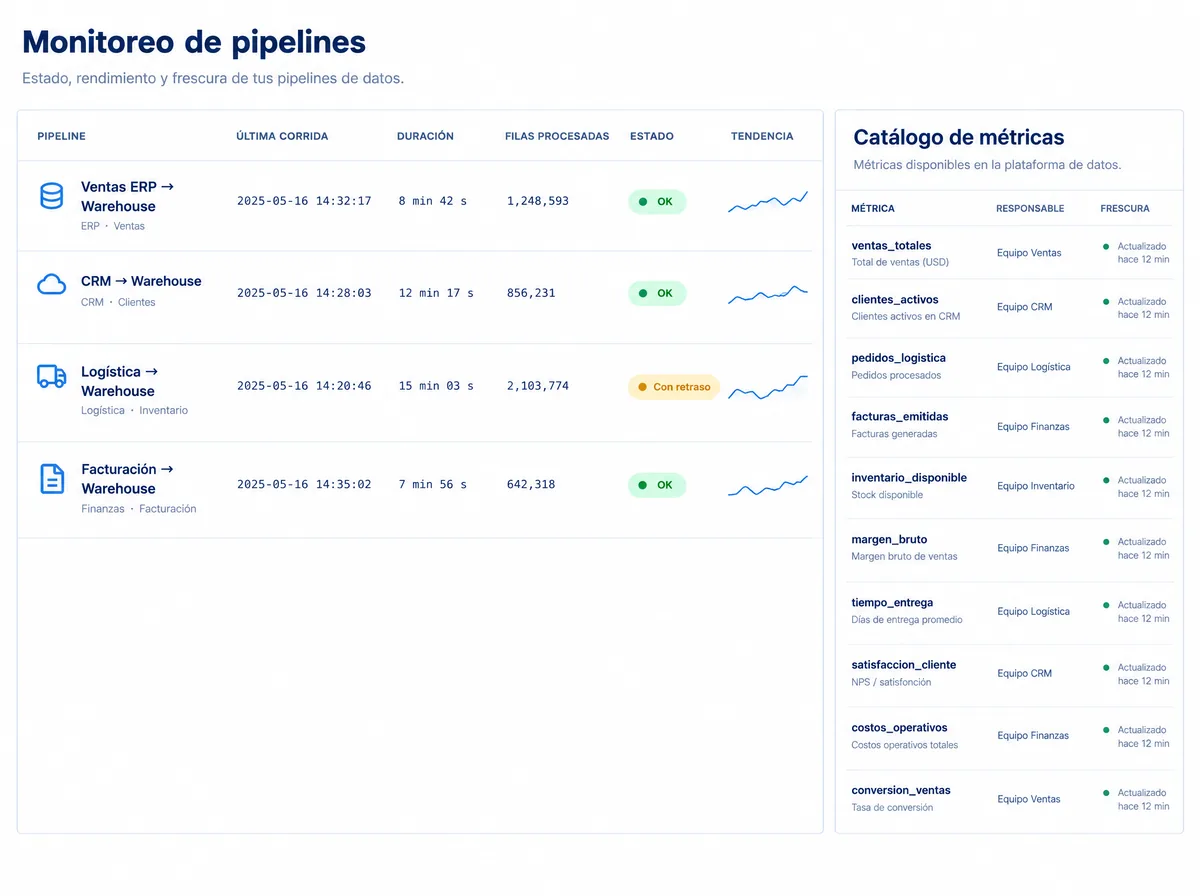Click freshness status of conversion_ventas
Image resolution: width=1200 pixels, height=896 pixels.
[1136, 799]
